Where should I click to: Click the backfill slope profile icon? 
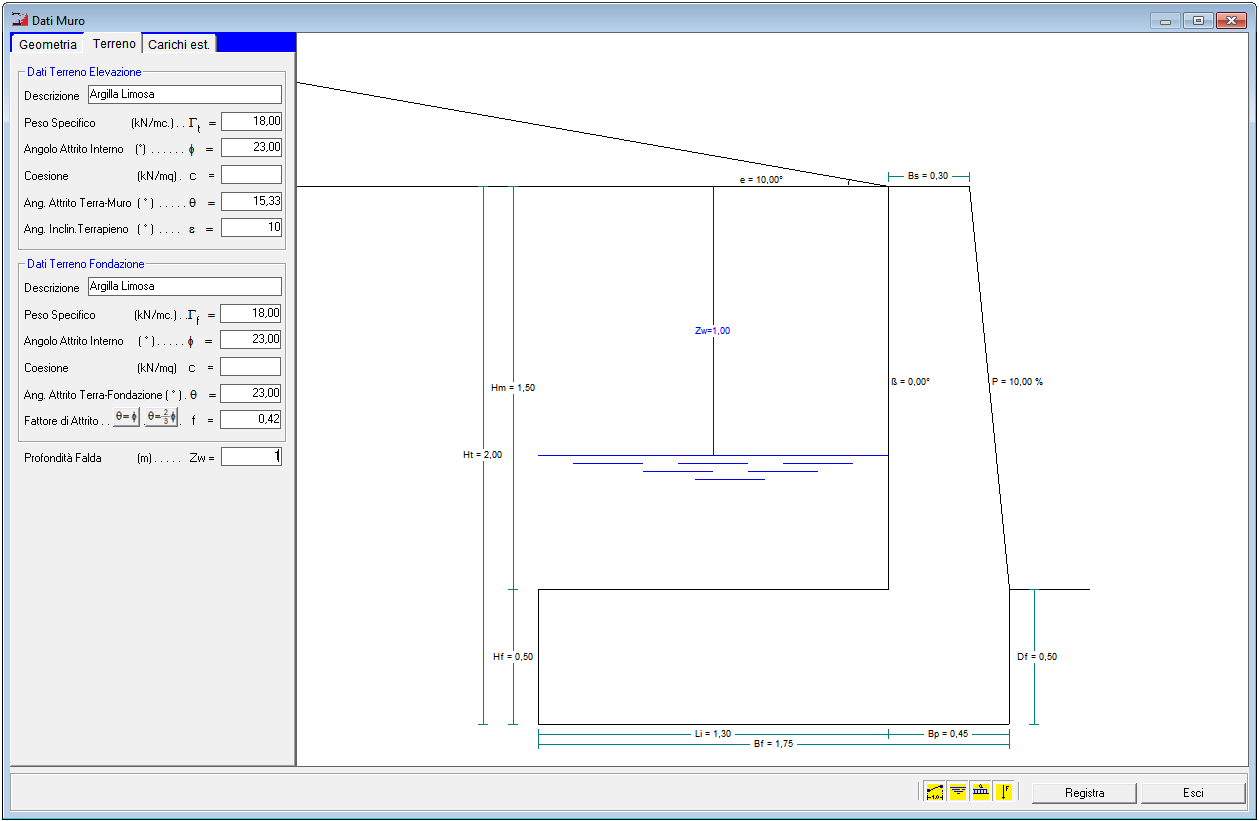(x=935, y=792)
